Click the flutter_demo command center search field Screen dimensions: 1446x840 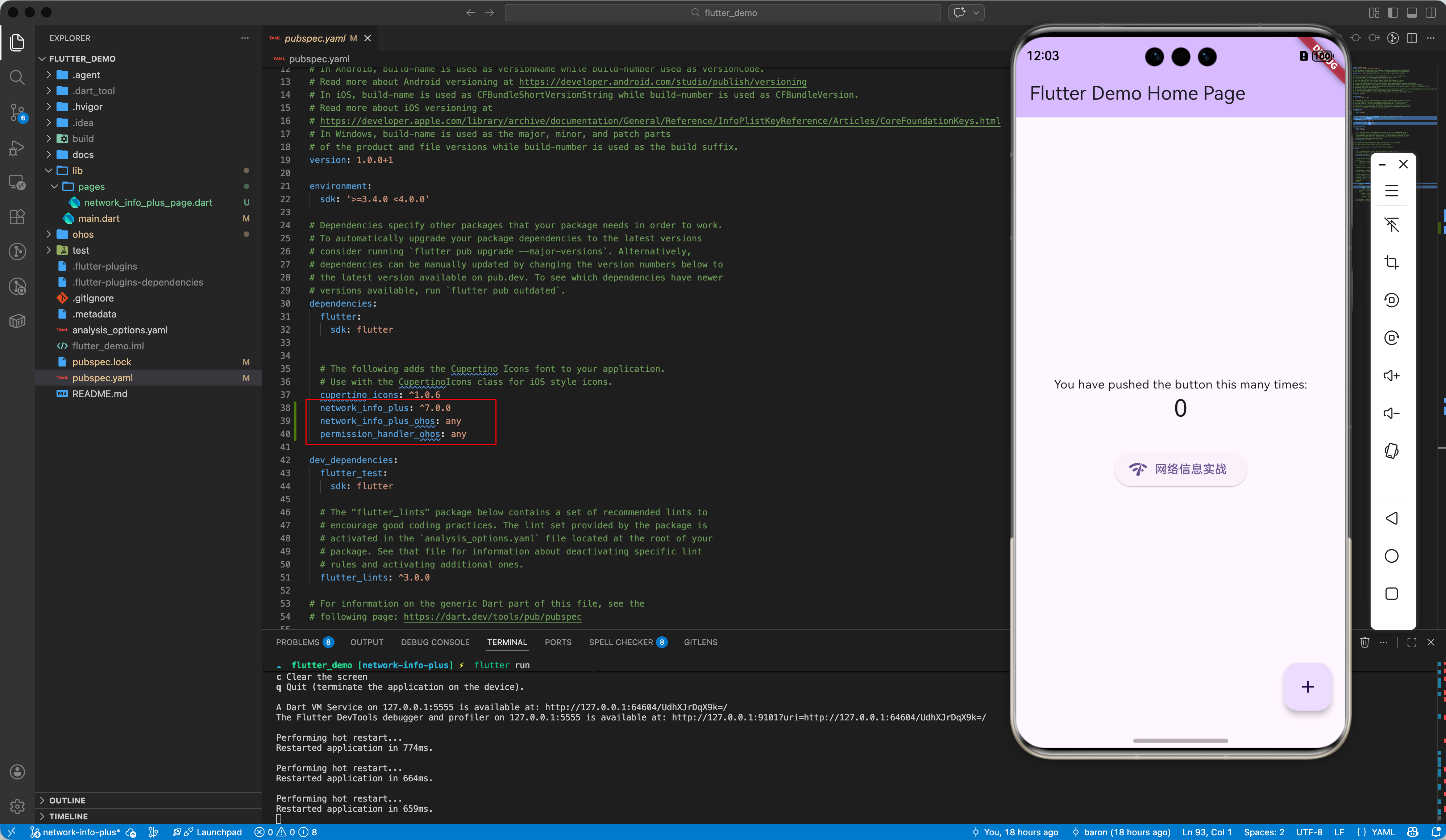(722, 13)
